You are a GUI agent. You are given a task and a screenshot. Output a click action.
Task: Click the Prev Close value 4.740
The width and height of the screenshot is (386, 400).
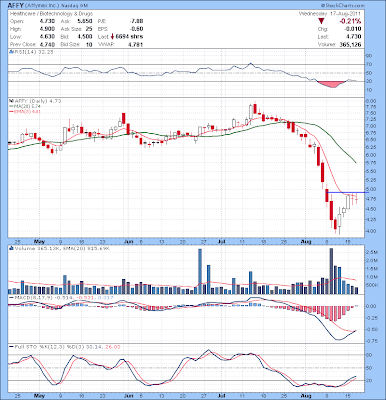click(x=47, y=44)
